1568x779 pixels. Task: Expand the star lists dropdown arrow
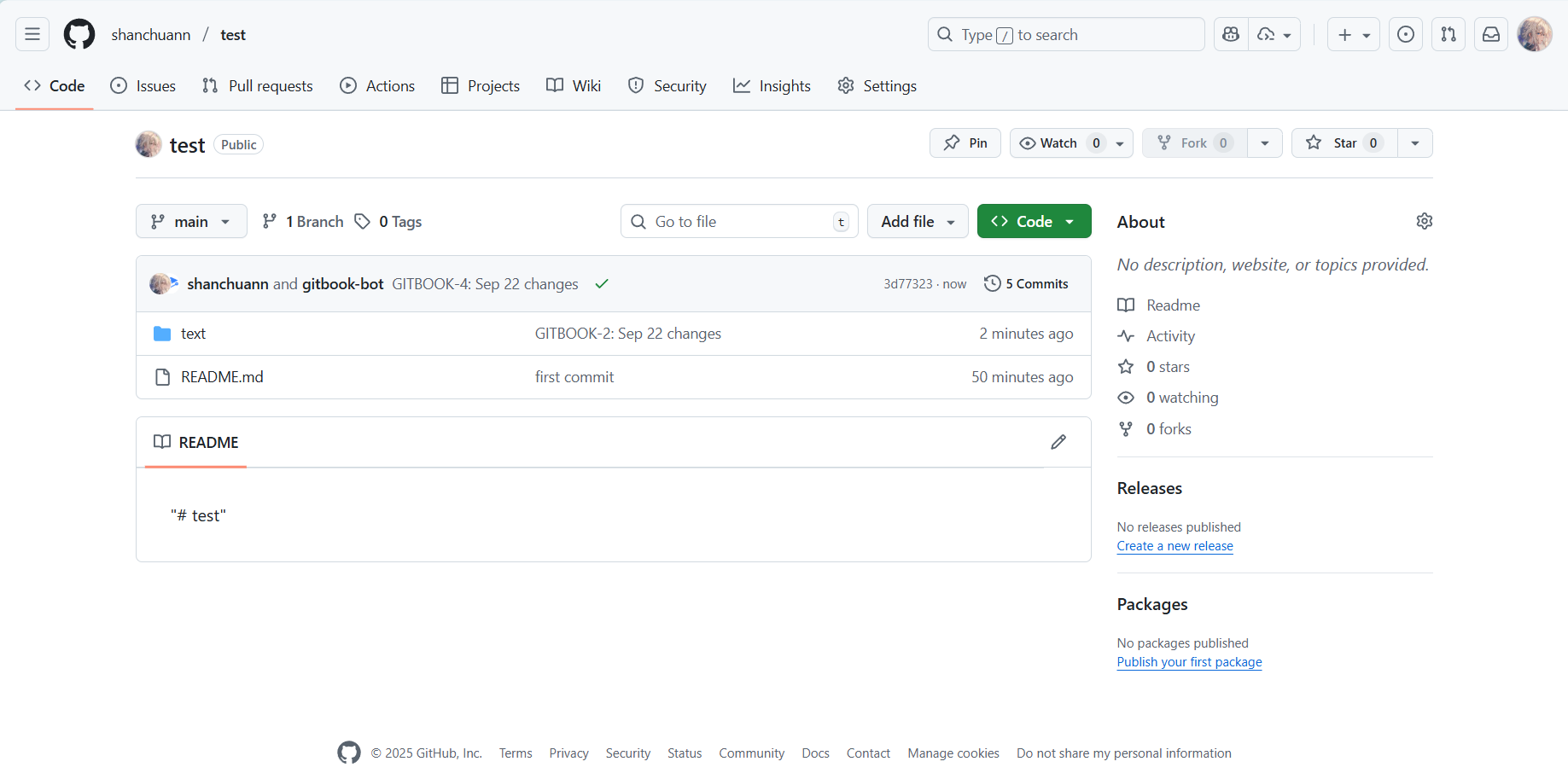[x=1415, y=143]
